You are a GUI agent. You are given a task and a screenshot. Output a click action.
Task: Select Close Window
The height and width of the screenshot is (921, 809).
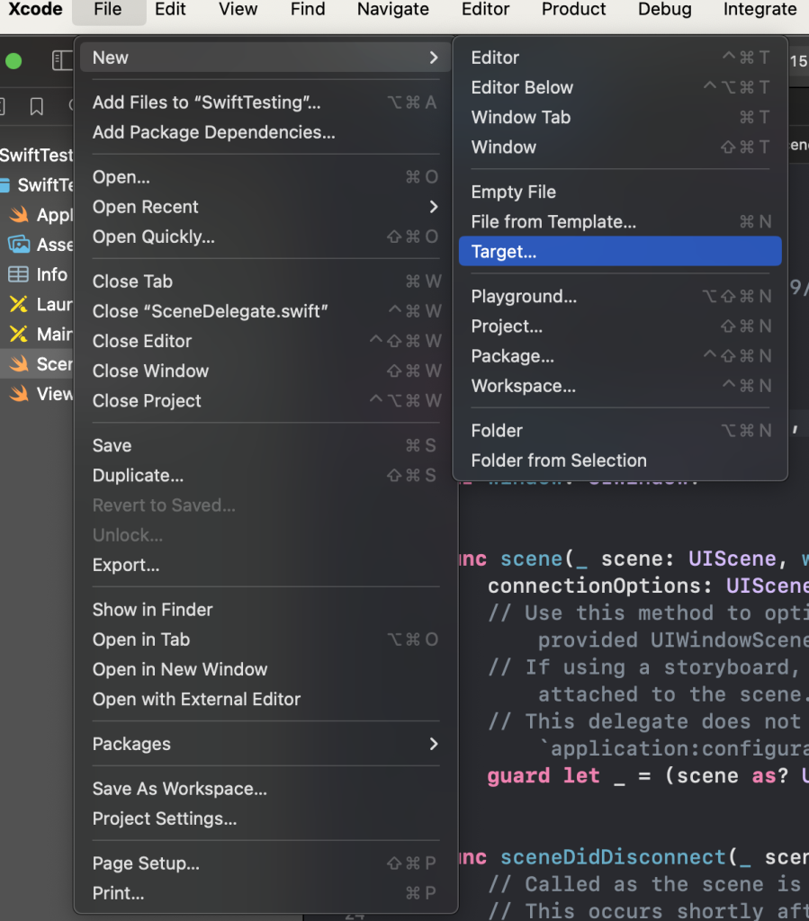tap(266, 371)
